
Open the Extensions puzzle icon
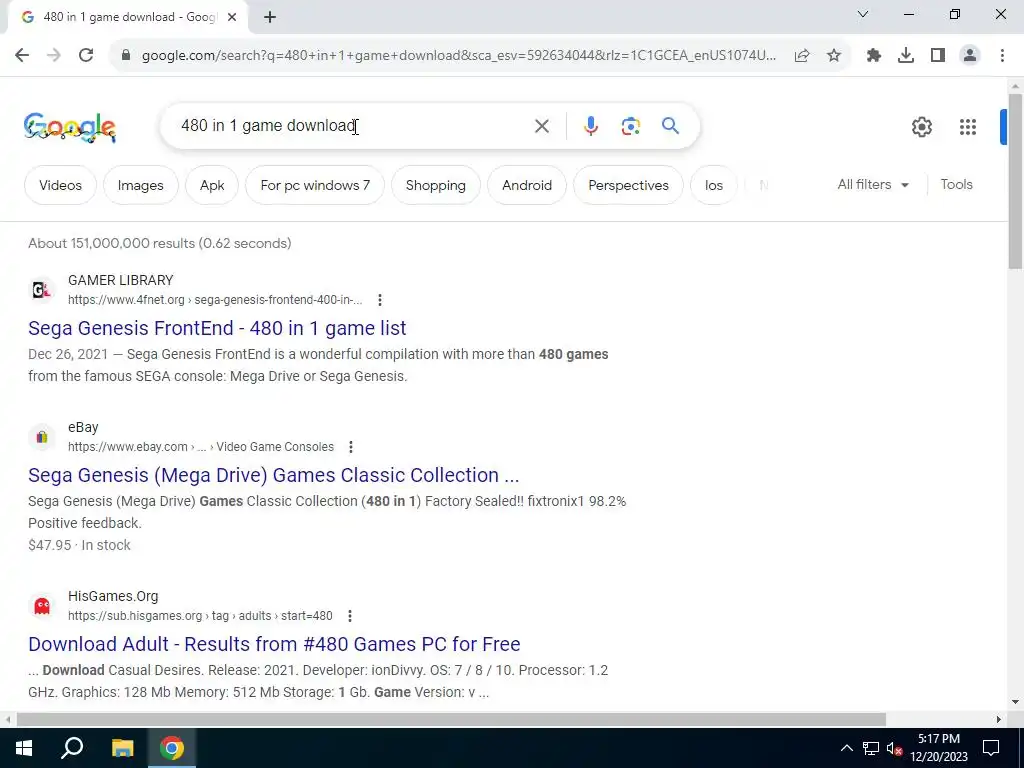[x=874, y=56]
